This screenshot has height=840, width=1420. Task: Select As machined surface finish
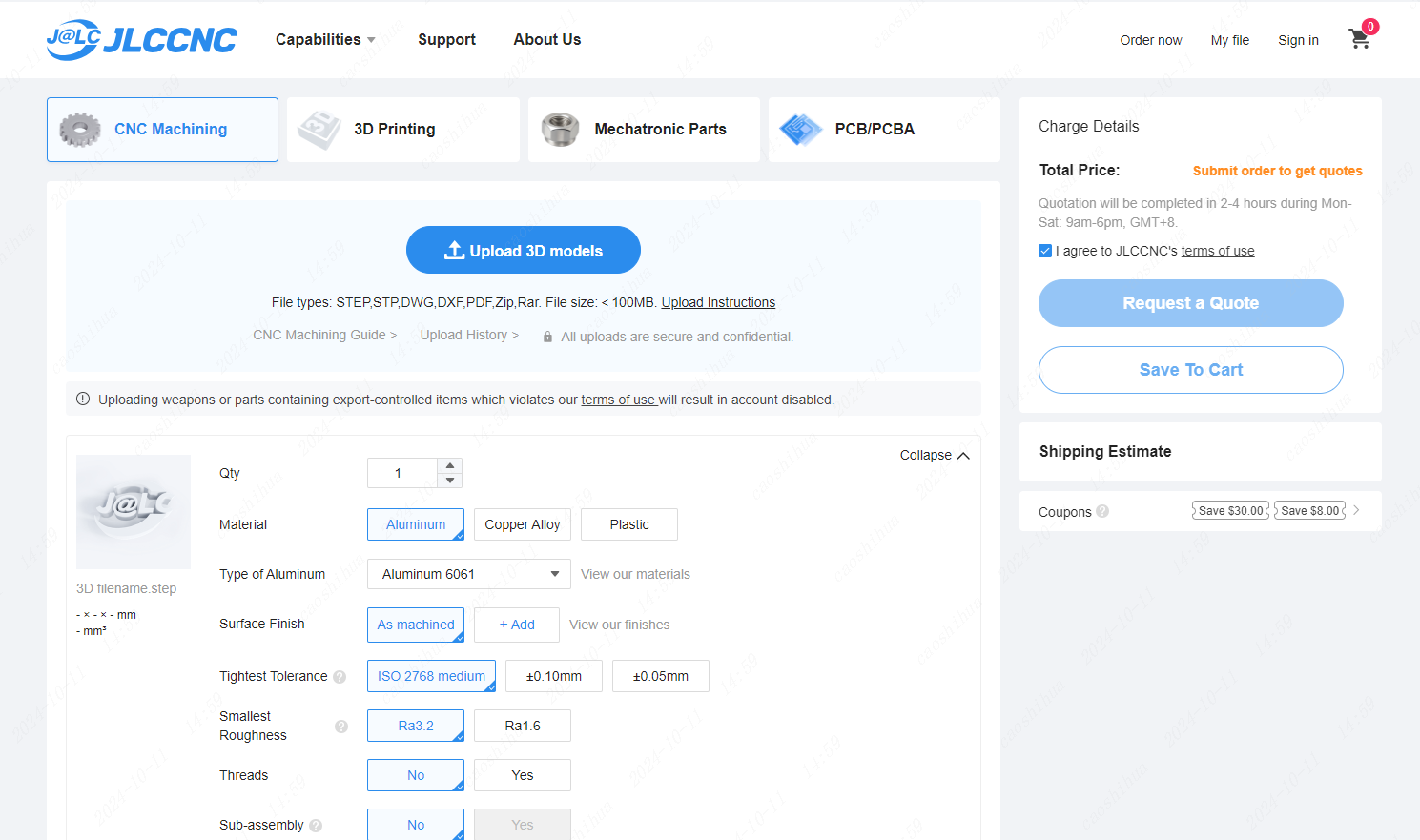click(x=416, y=625)
